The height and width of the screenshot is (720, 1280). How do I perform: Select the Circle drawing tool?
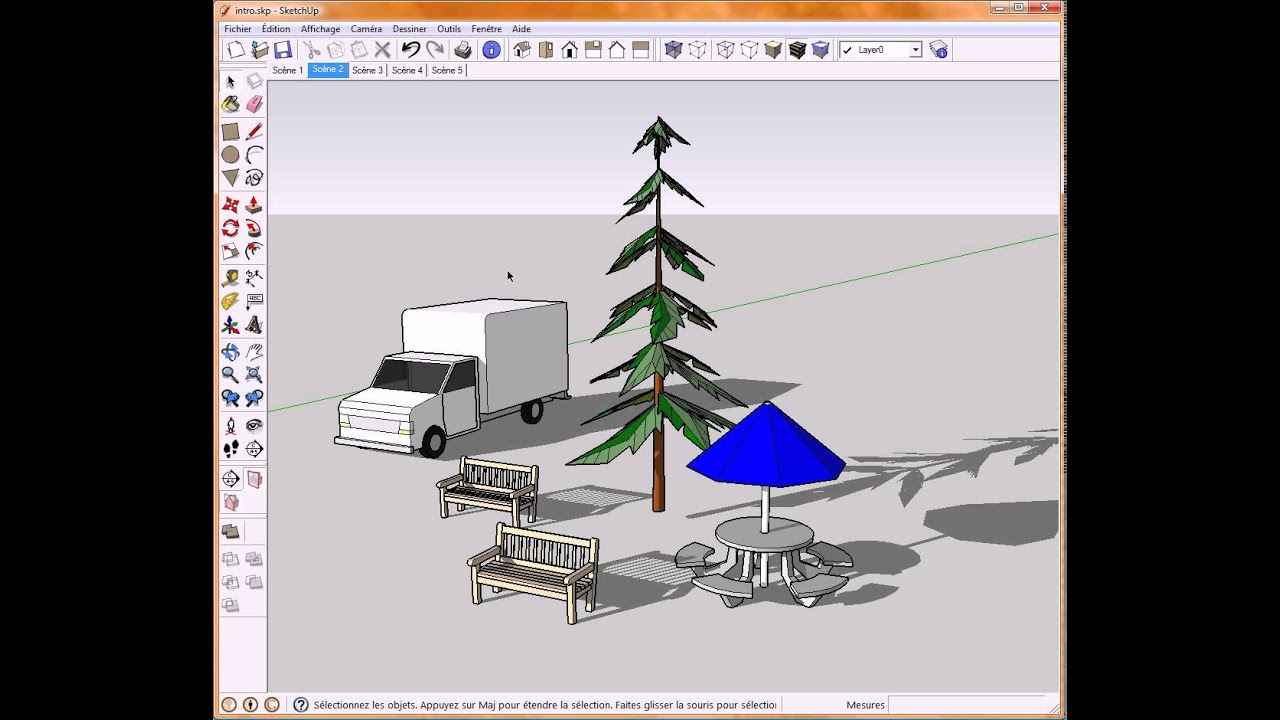(x=230, y=155)
